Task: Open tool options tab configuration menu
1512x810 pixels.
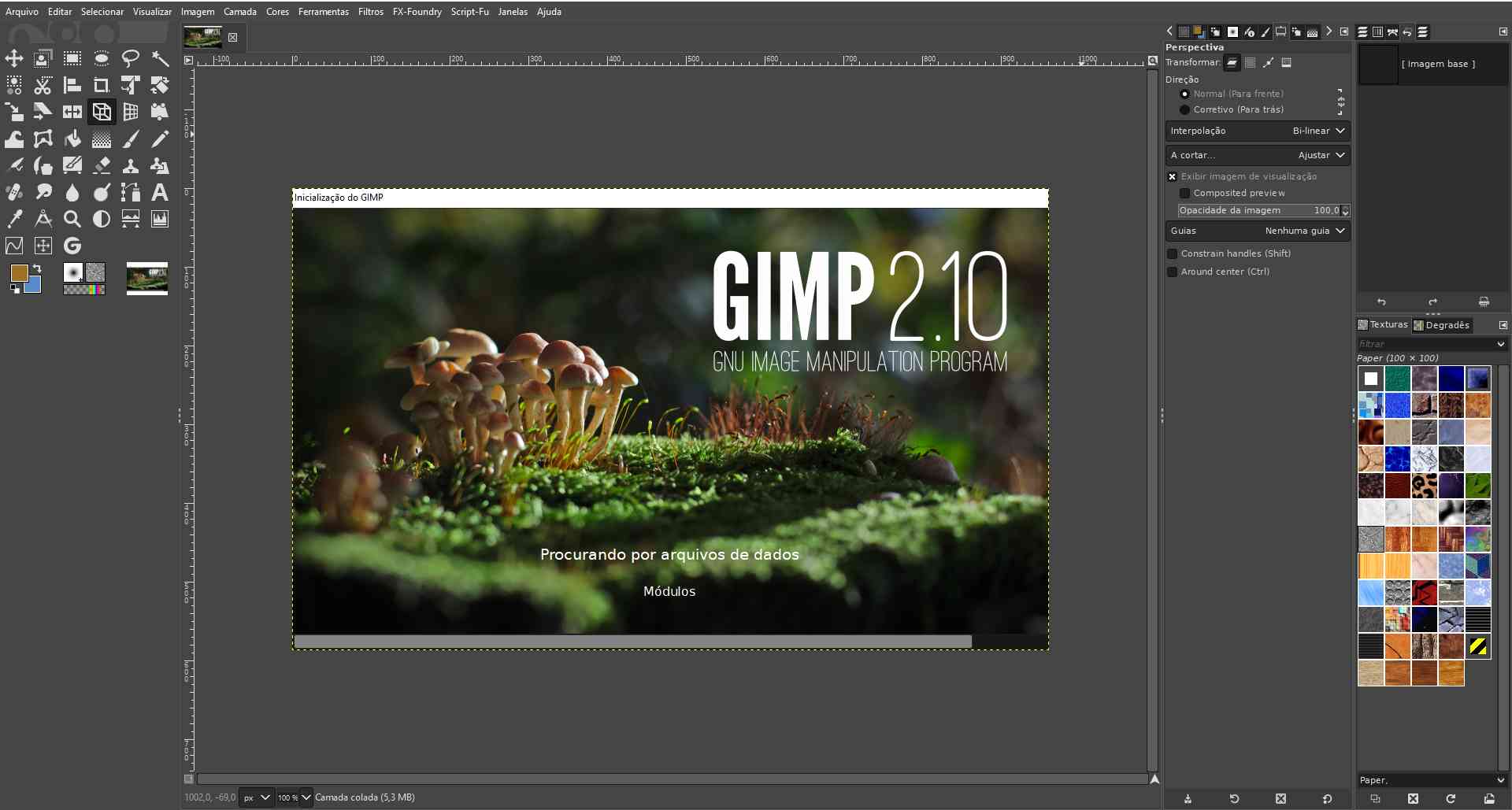Action: point(1344,31)
